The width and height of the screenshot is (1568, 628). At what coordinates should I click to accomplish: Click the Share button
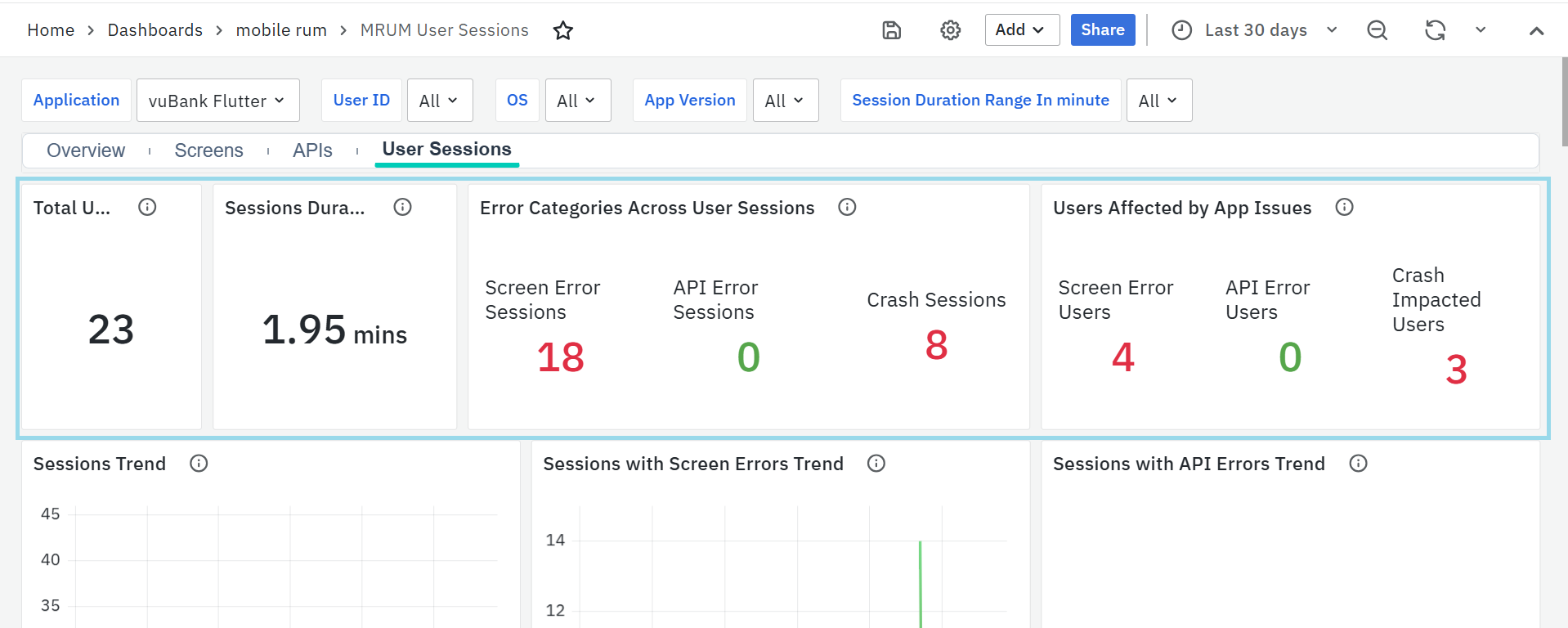pos(1102,30)
